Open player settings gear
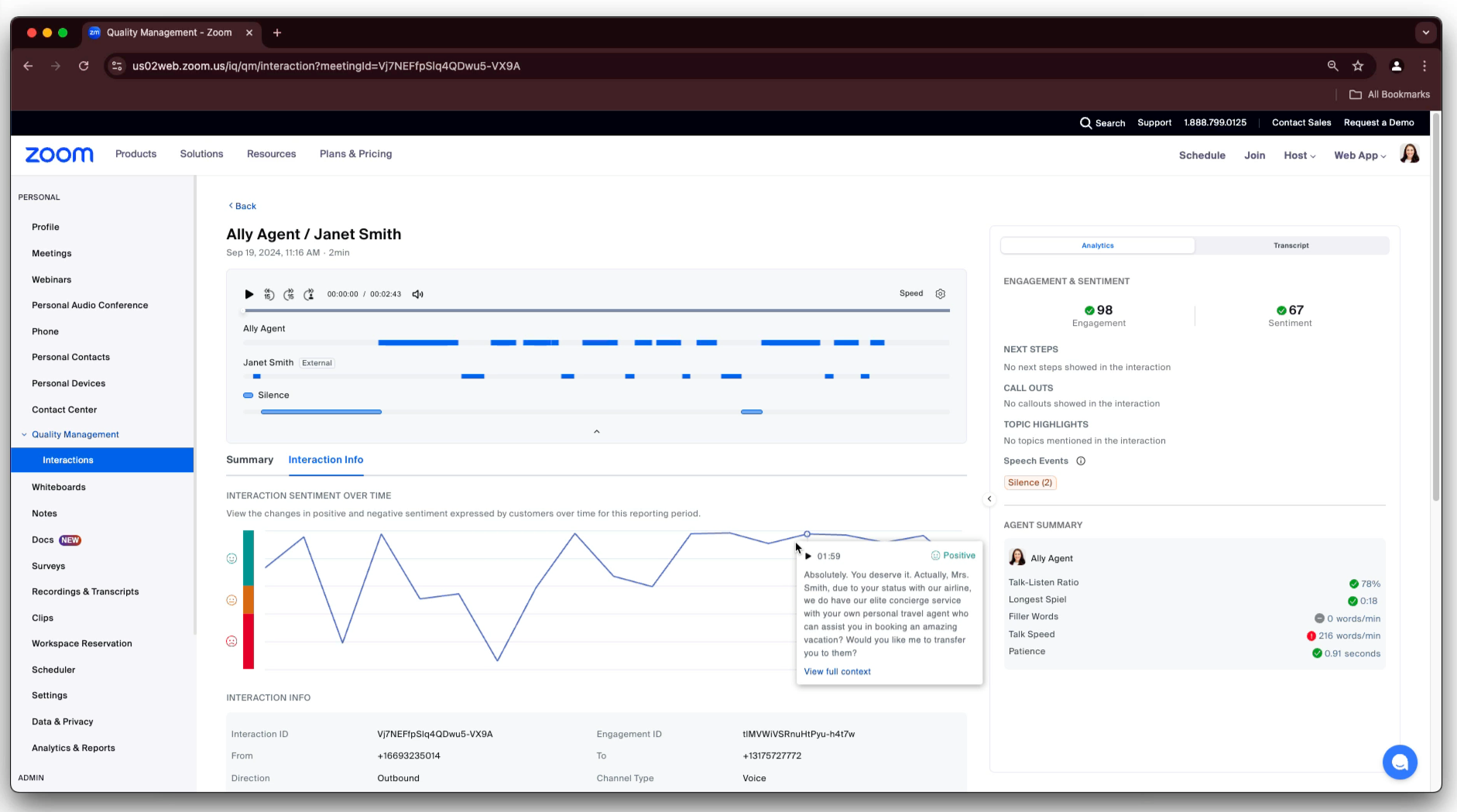This screenshot has height=812, width=1457. click(941, 294)
